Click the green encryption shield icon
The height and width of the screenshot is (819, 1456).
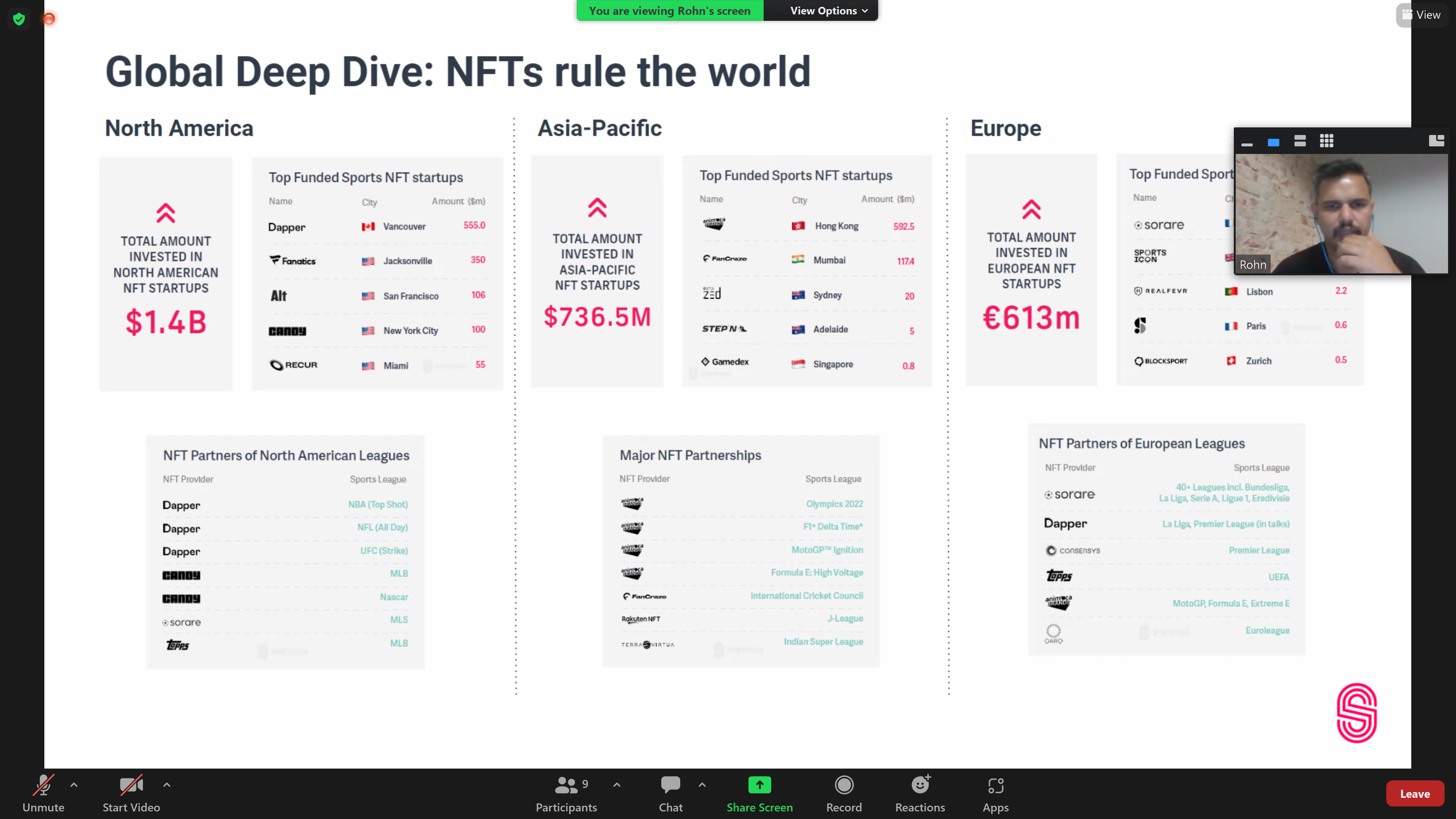click(19, 19)
